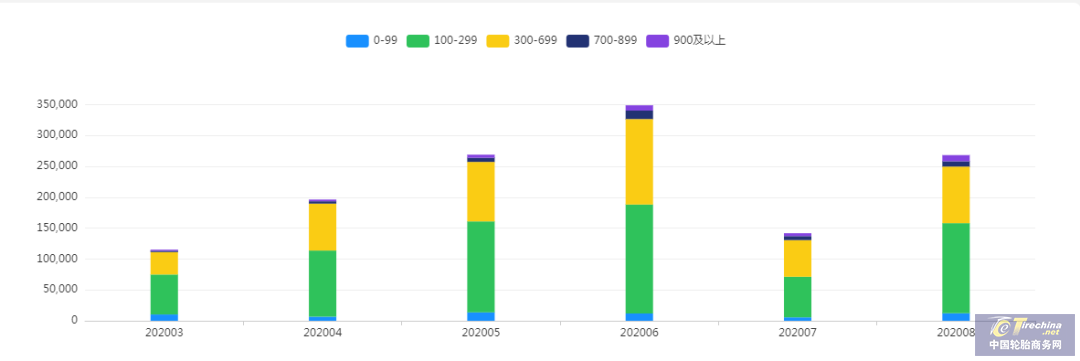The image size is (1080, 361).
Task: Click the 202007 axis label
Action: 798,333
